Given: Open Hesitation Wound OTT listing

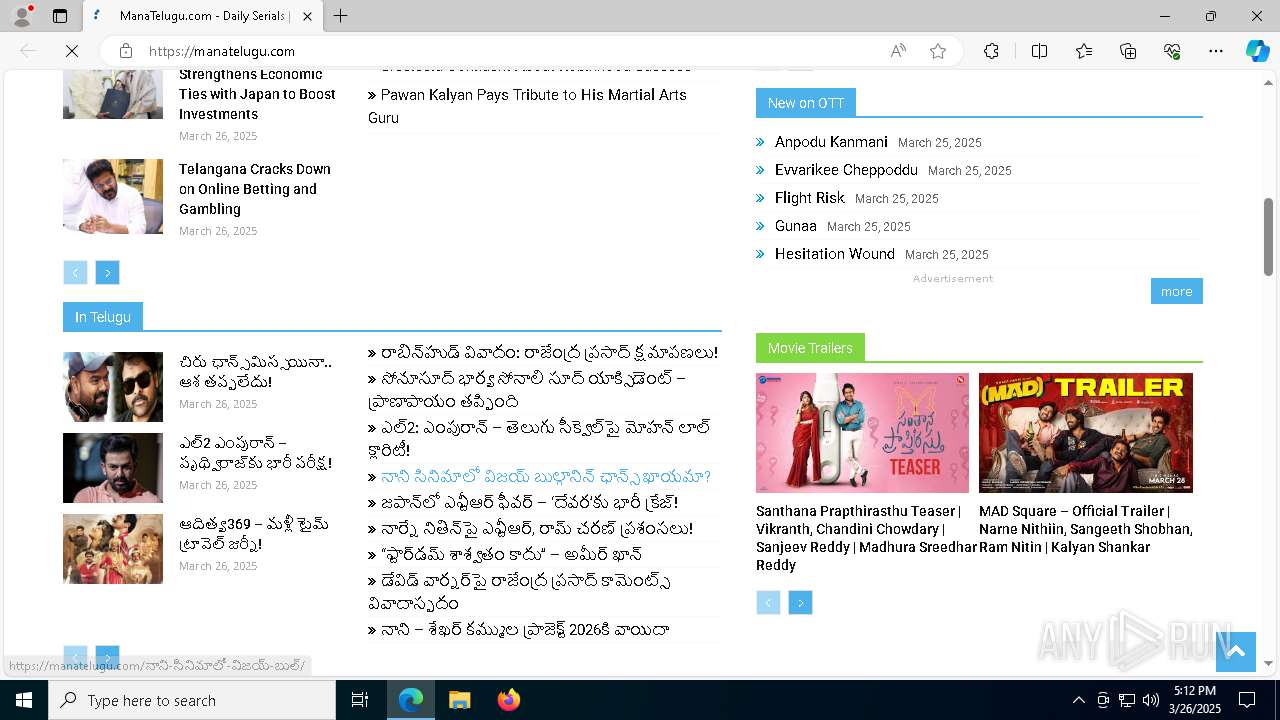Looking at the screenshot, I should coord(835,254).
